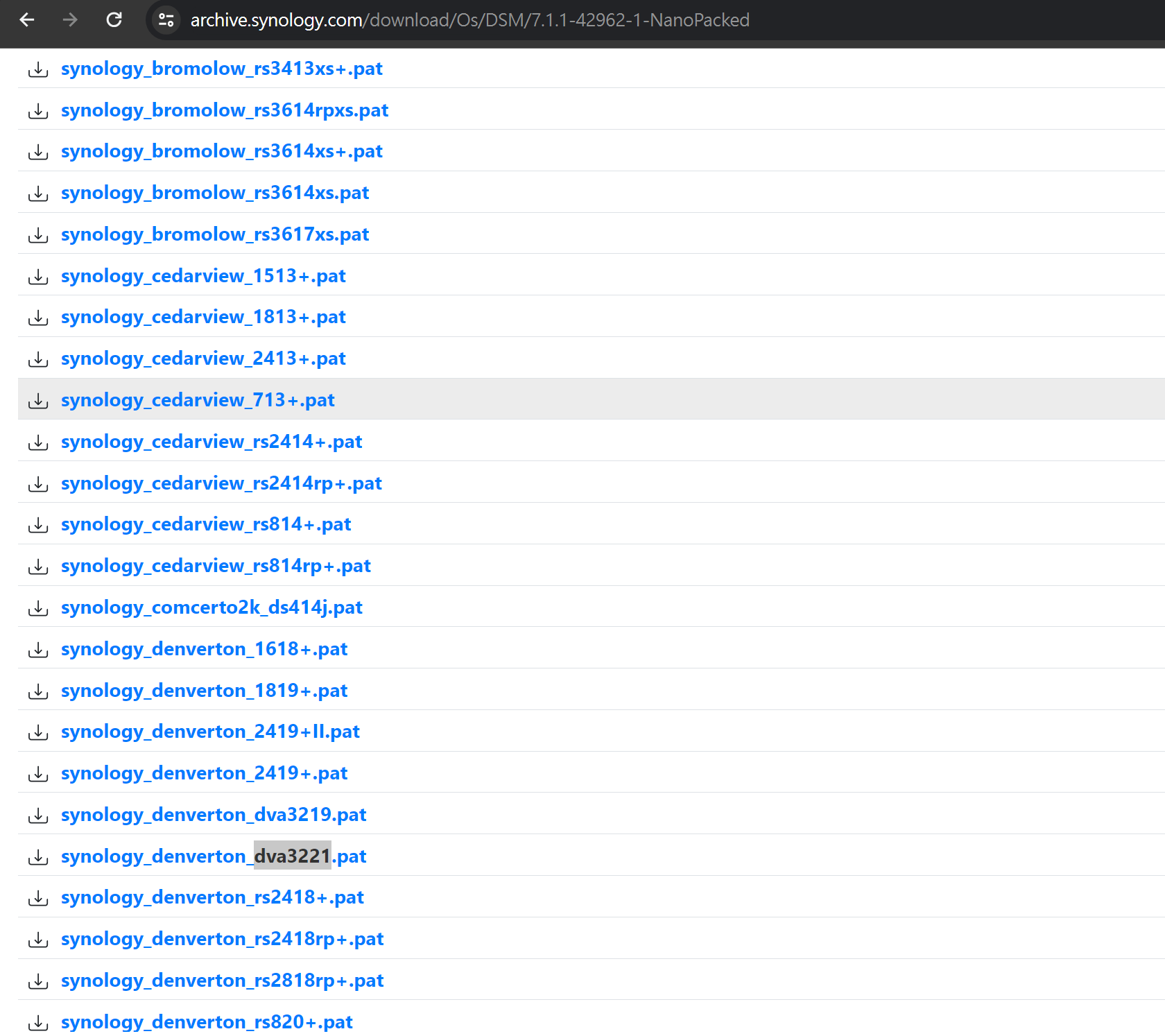Open synology_denverton_2419+.pat link

pyautogui.click(x=205, y=773)
